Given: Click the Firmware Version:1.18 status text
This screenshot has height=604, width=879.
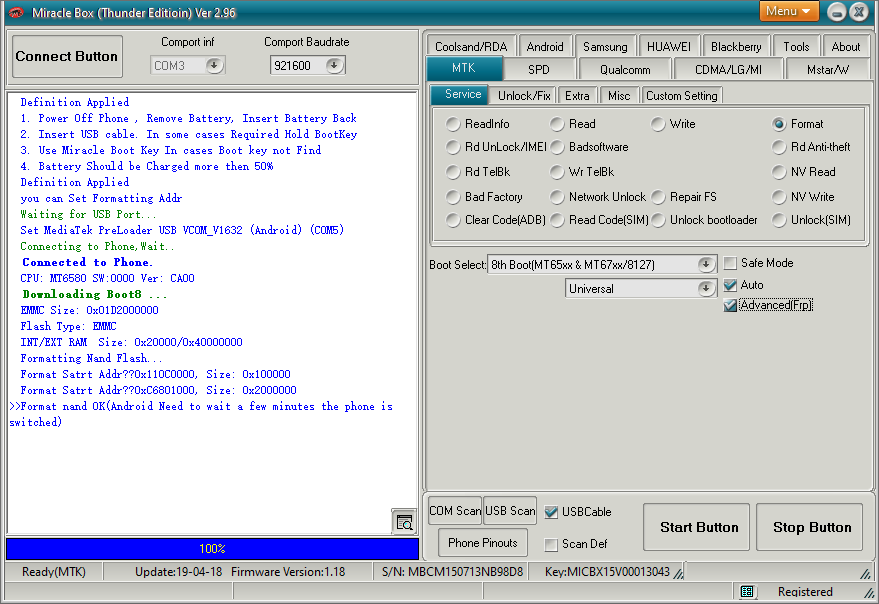Looking at the screenshot, I should click(x=288, y=571).
